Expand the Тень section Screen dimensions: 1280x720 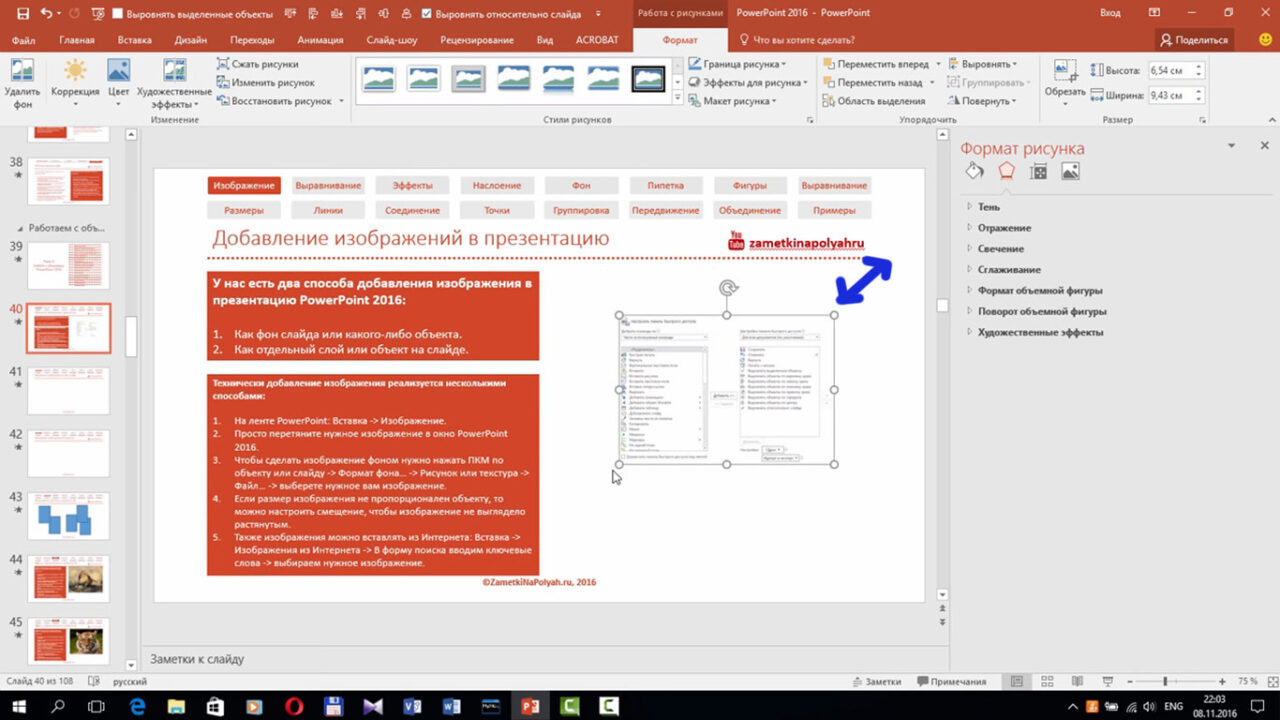click(x=988, y=207)
